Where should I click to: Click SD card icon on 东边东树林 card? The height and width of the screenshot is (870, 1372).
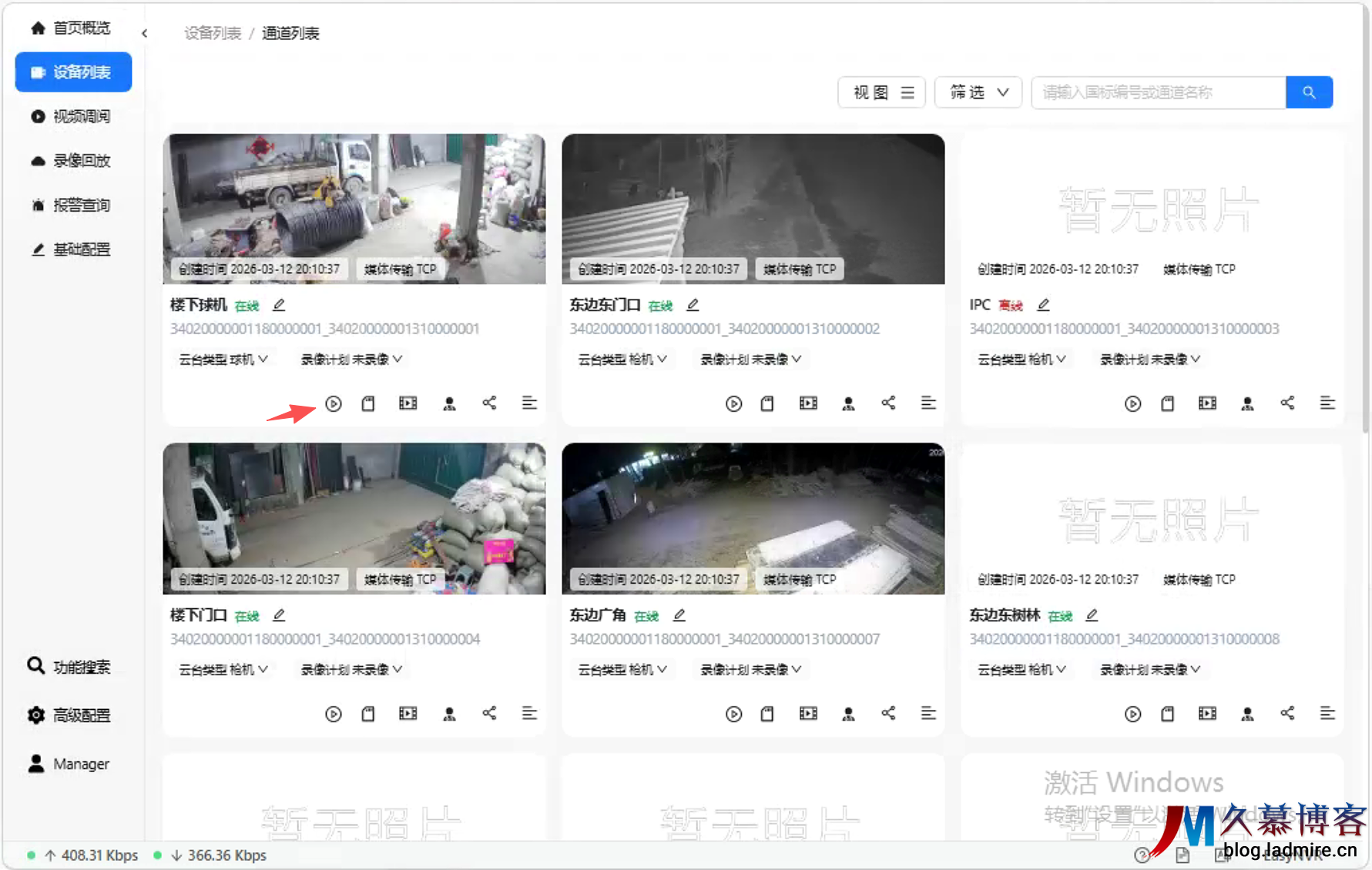click(1168, 714)
